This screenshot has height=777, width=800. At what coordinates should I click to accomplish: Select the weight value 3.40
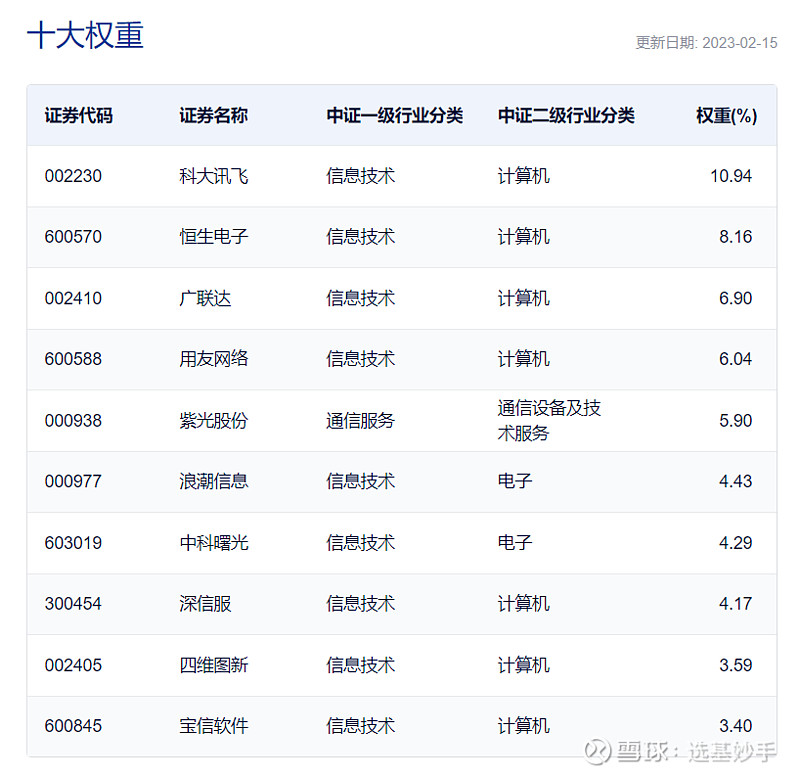(736, 726)
